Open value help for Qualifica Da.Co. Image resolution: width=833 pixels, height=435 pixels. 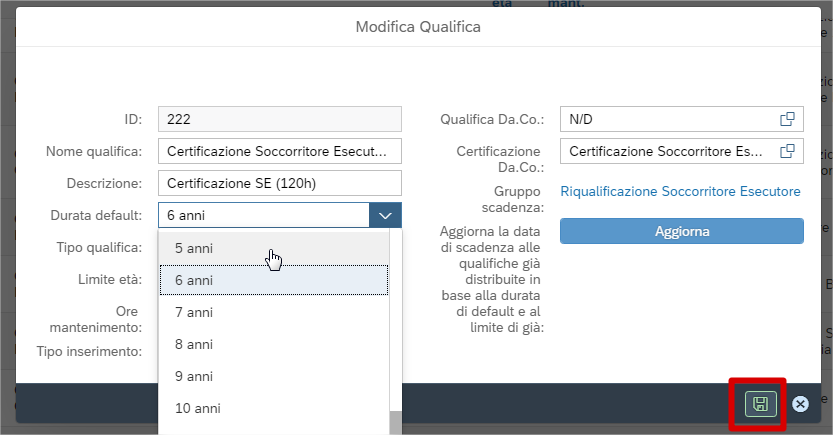click(x=788, y=119)
